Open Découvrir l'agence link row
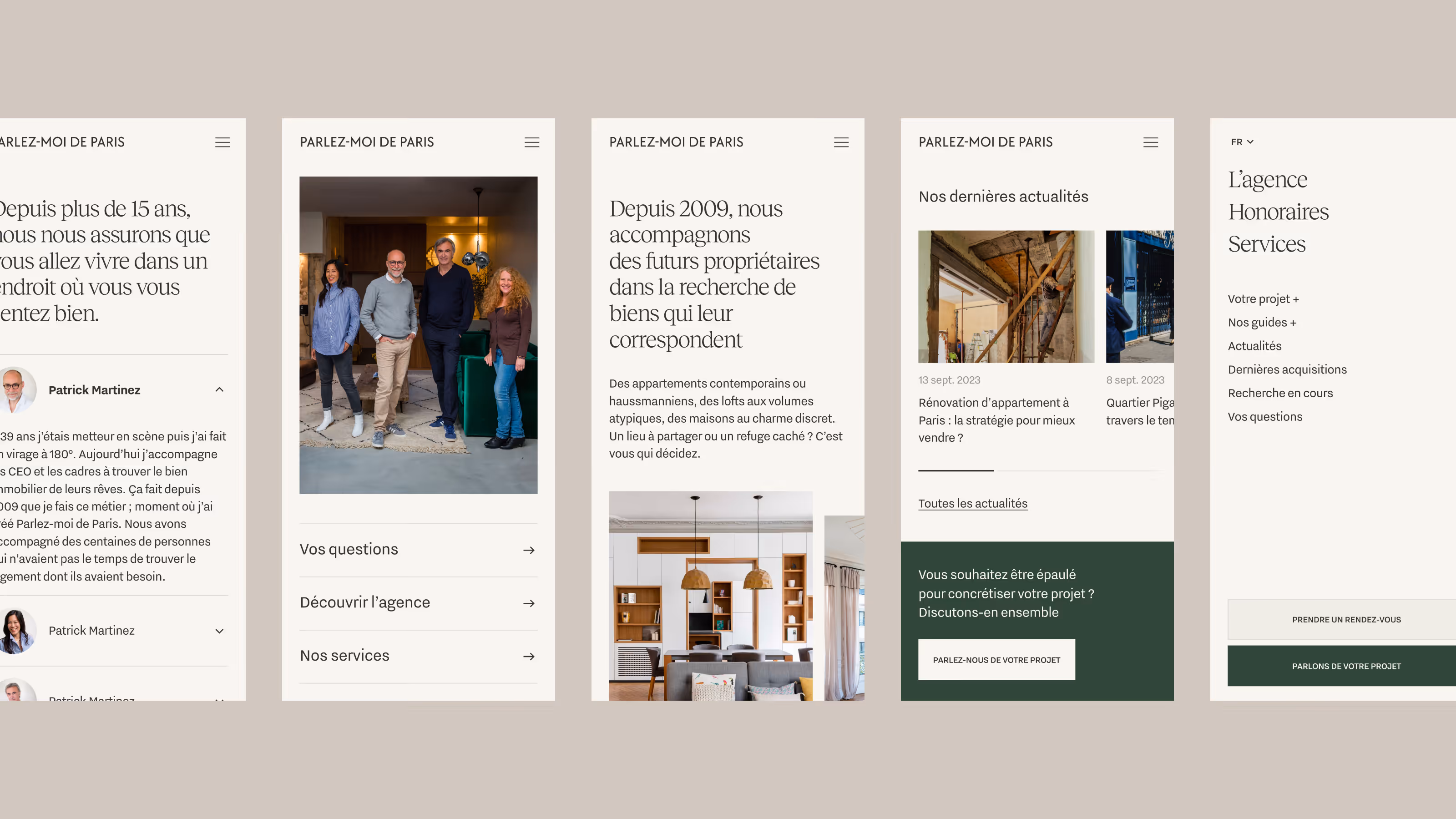Viewport: 1456px width, 819px height. [418, 603]
